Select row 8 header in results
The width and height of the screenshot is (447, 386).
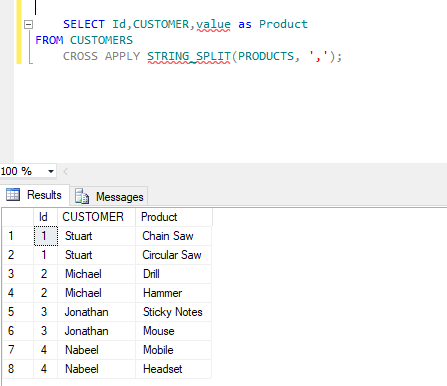point(18,369)
